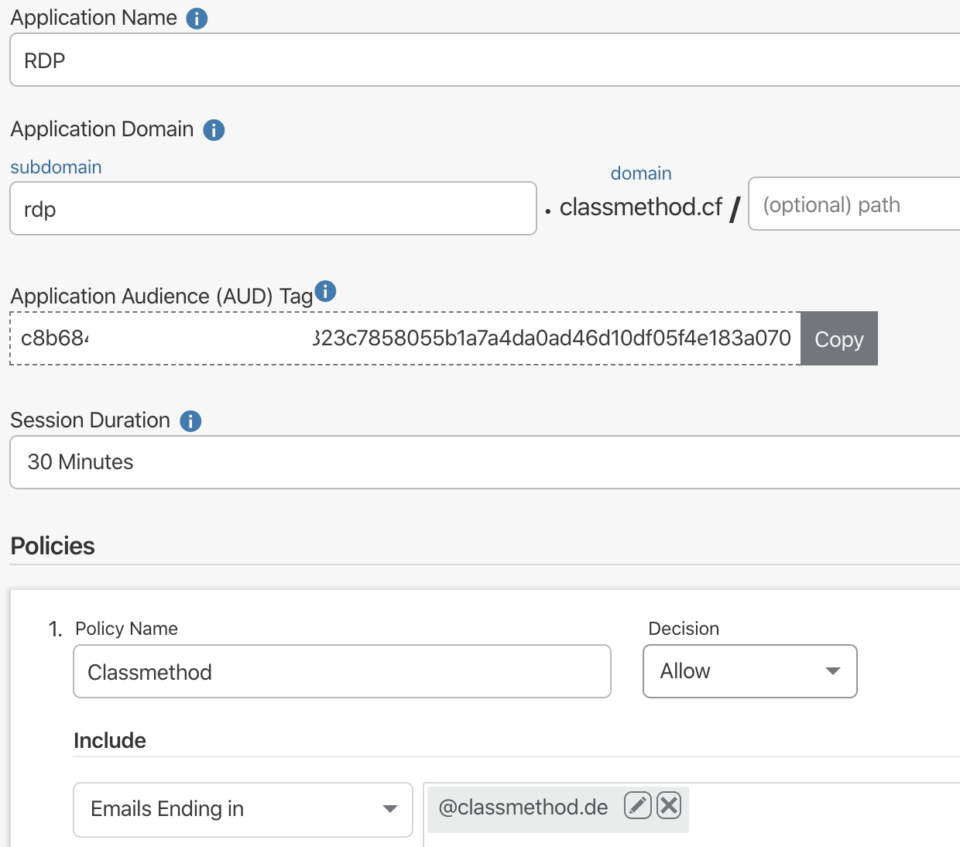Click the Copy button for the AUD tag
Viewport: 960px width, 847px height.
pyautogui.click(x=838, y=340)
